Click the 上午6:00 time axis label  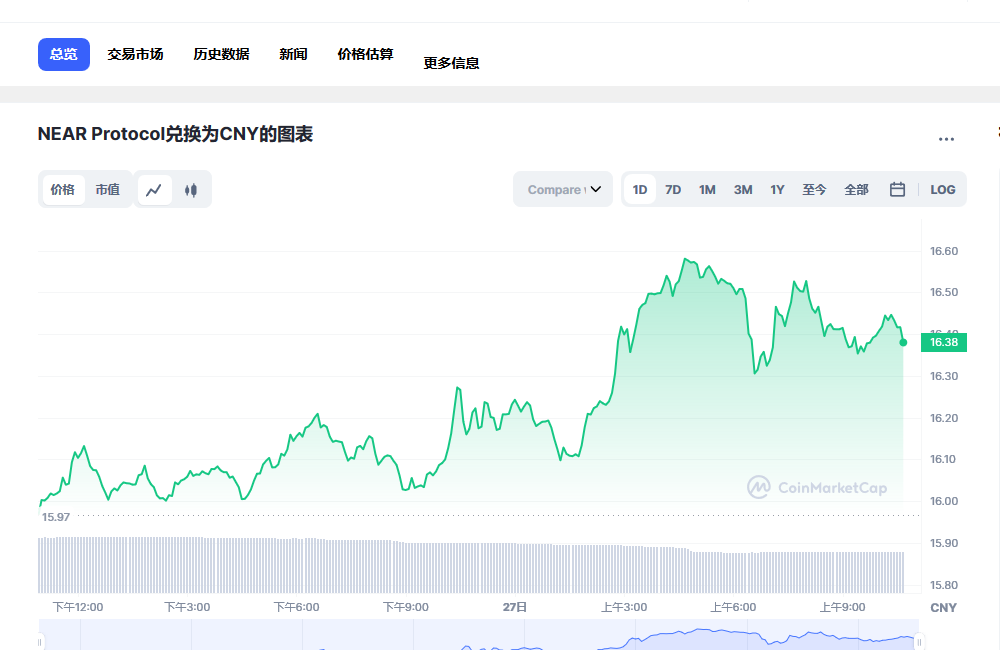point(733,607)
